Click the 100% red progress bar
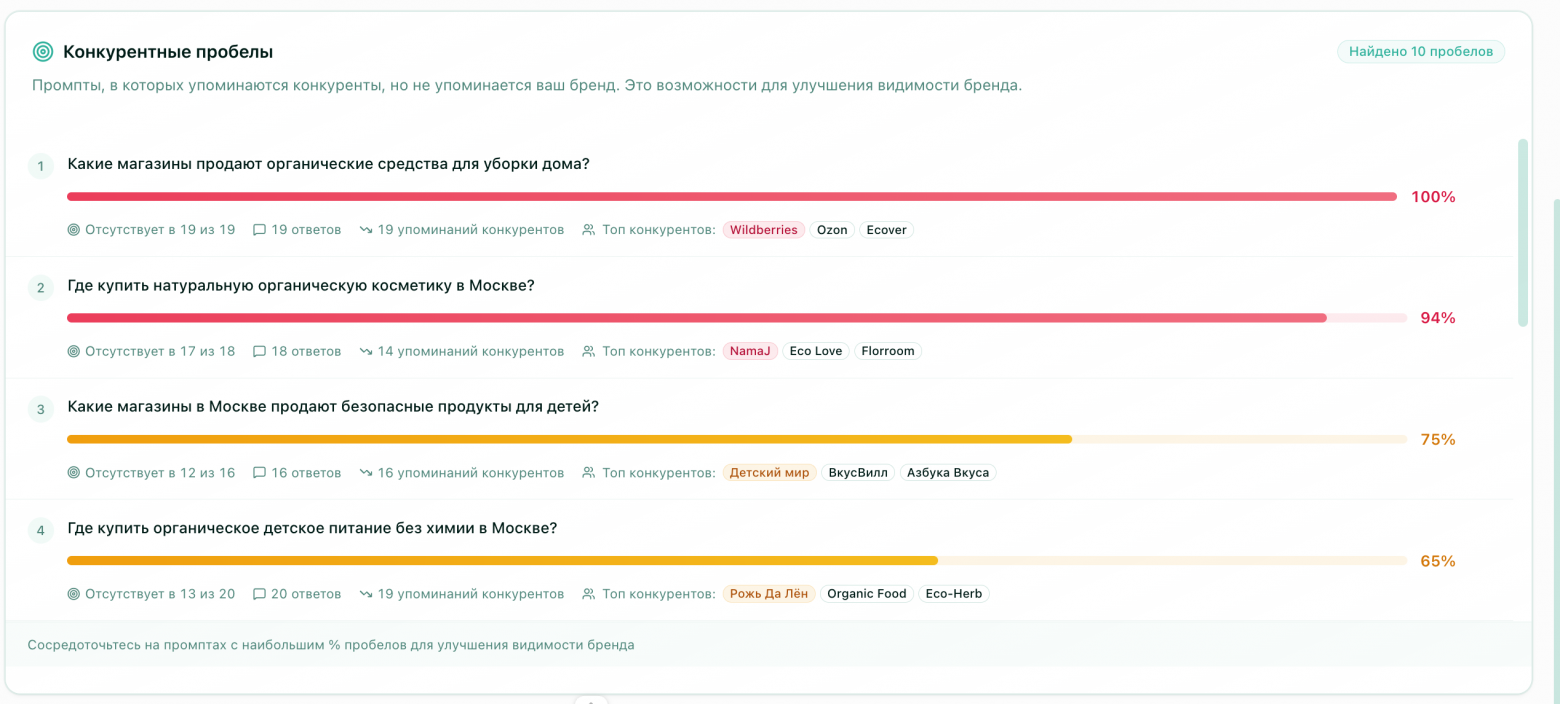This screenshot has height=704, width=1560. pos(731,197)
